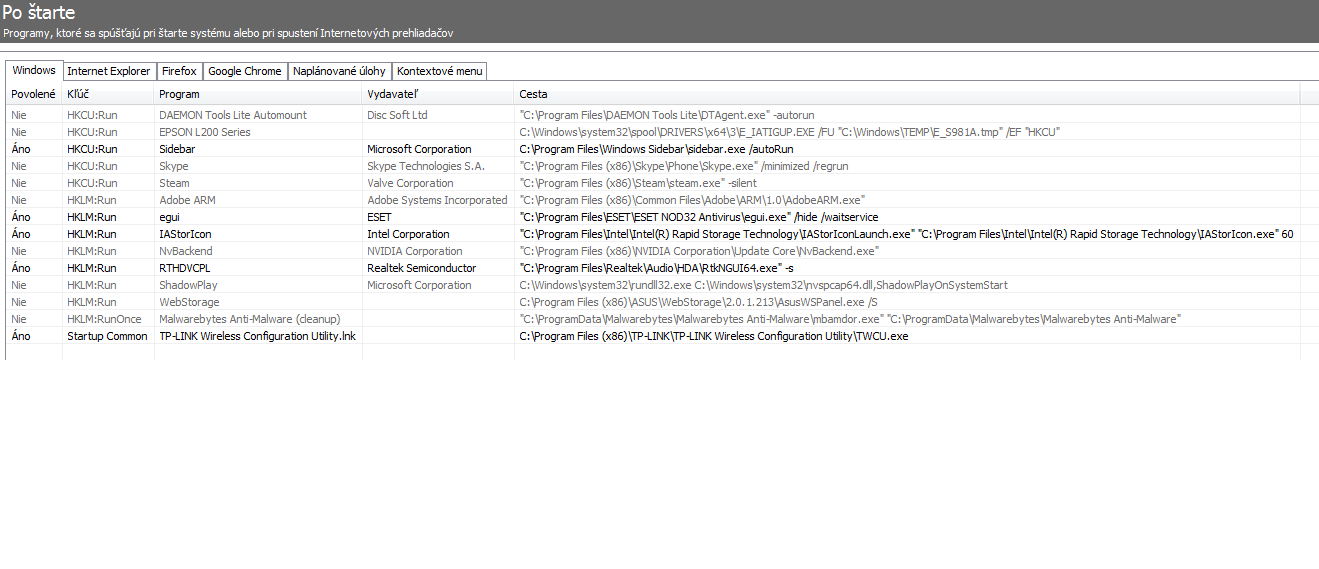This screenshot has height=569, width=1319.
Task: Sort by the Cesta column header
Action: (907, 94)
